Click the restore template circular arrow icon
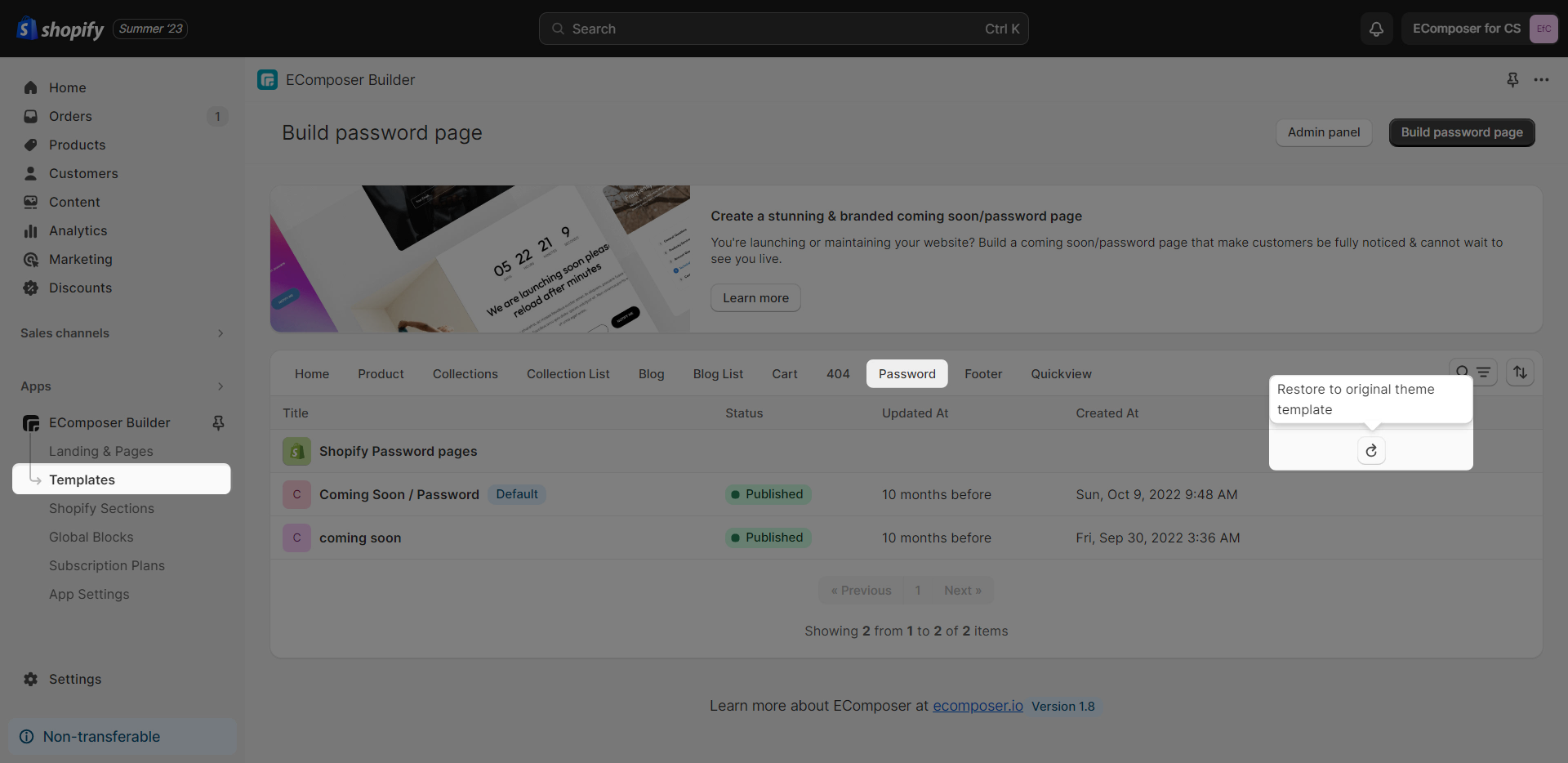Viewport: 1568px width, 763px height. (1371, 450)
